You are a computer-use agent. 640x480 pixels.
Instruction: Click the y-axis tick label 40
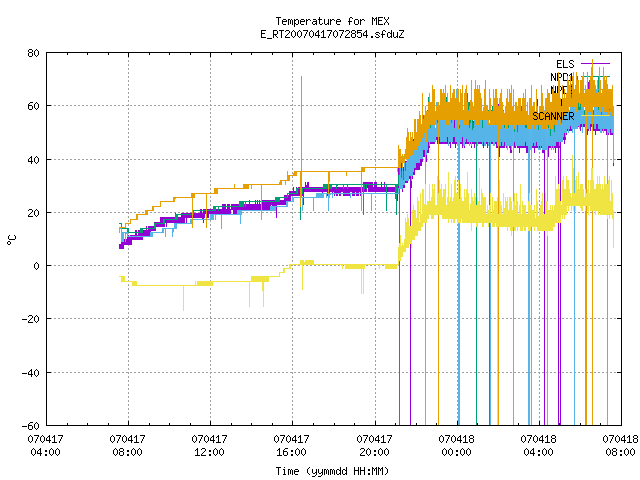33,160
